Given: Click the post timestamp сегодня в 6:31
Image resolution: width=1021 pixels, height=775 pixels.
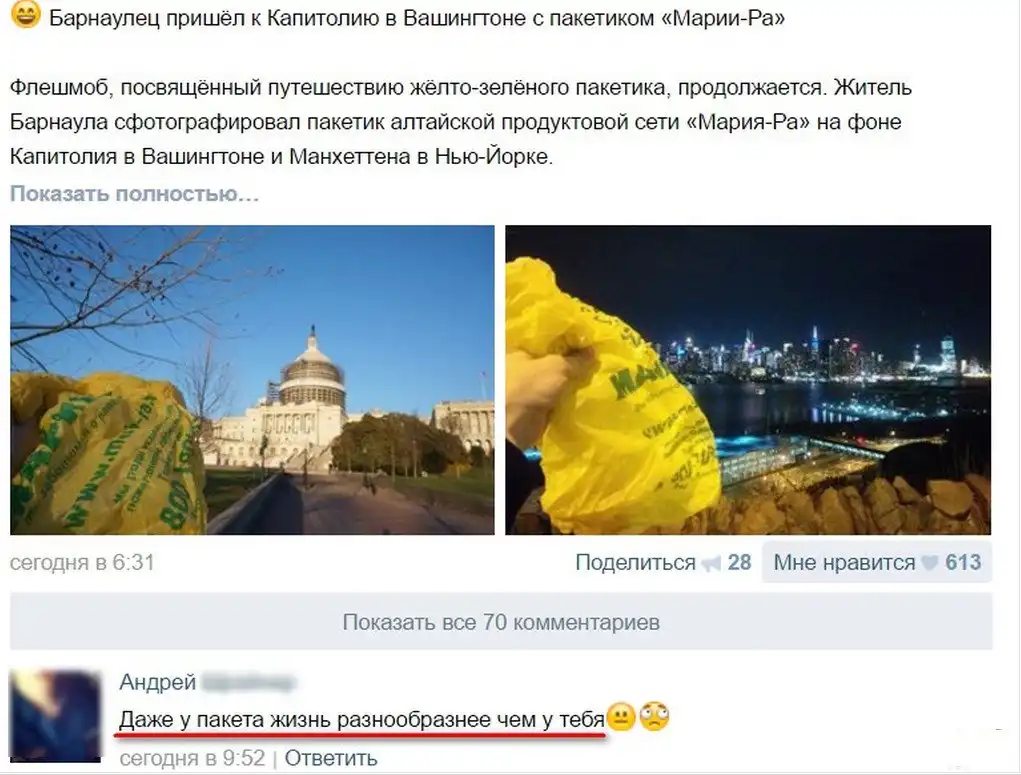Looking at the screenshot, I should point(82,563).
